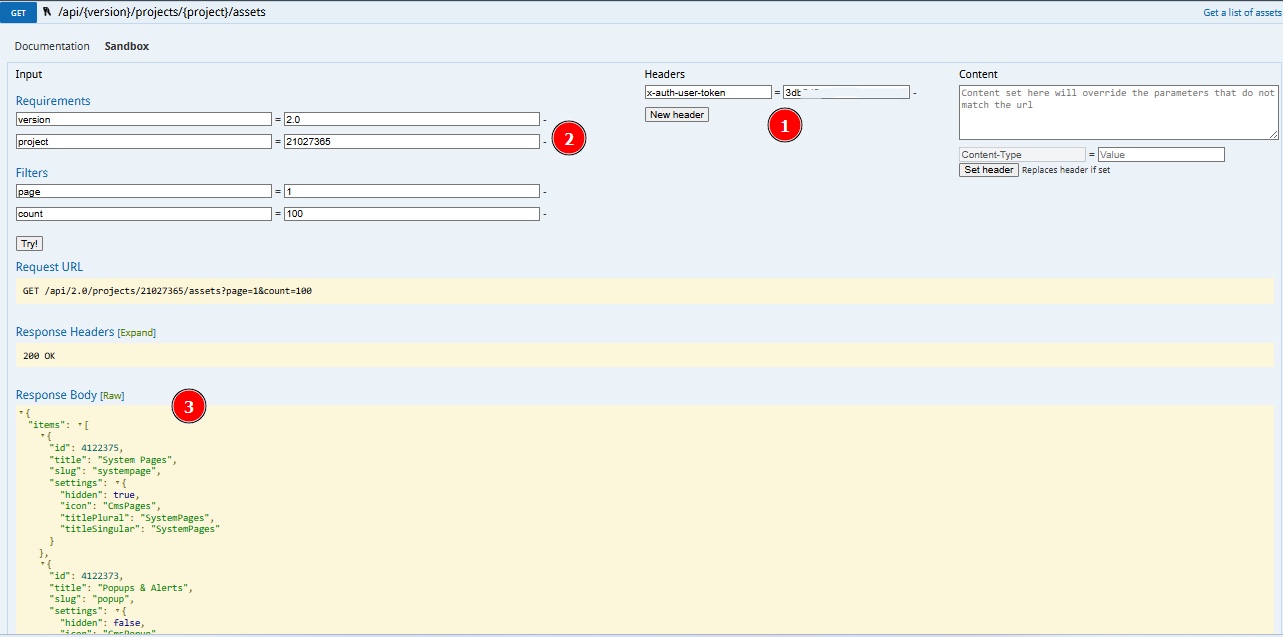Click the authentication-required icon beside the endpoint path

(47, 12)
